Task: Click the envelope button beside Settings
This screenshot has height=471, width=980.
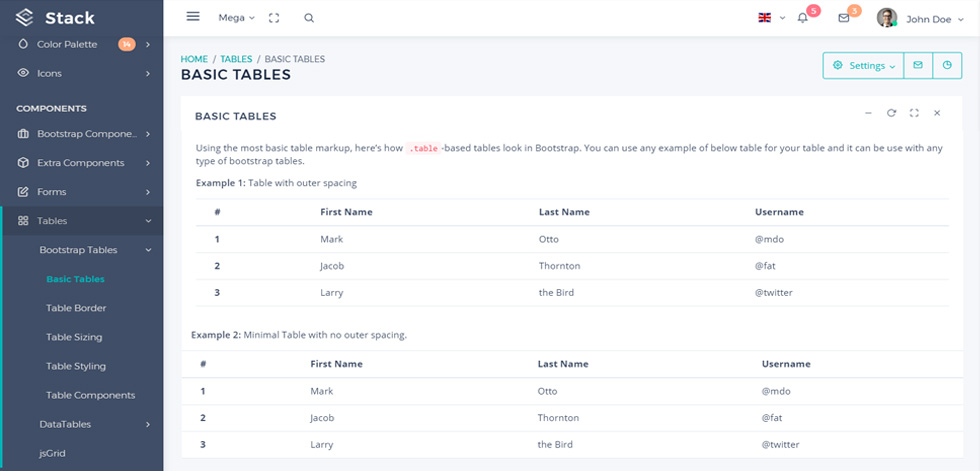Action: [918, 65]
